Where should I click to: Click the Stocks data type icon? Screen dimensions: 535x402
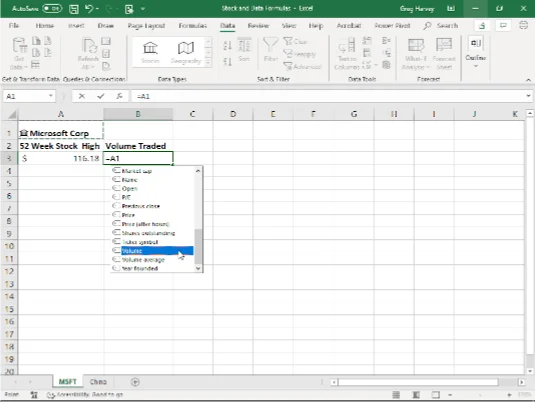click(150, 52)
